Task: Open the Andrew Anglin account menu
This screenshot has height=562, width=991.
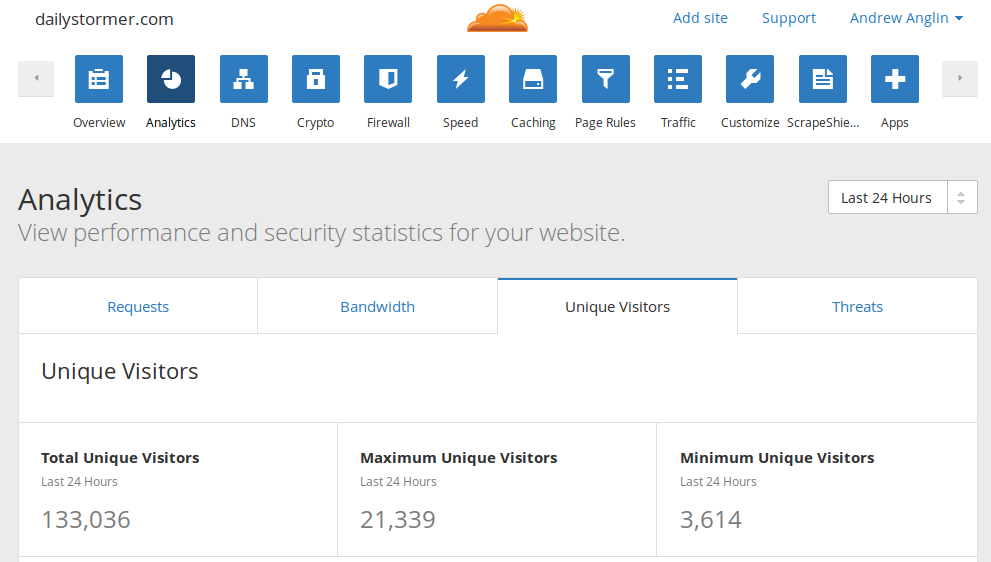Action: (906, 18)
